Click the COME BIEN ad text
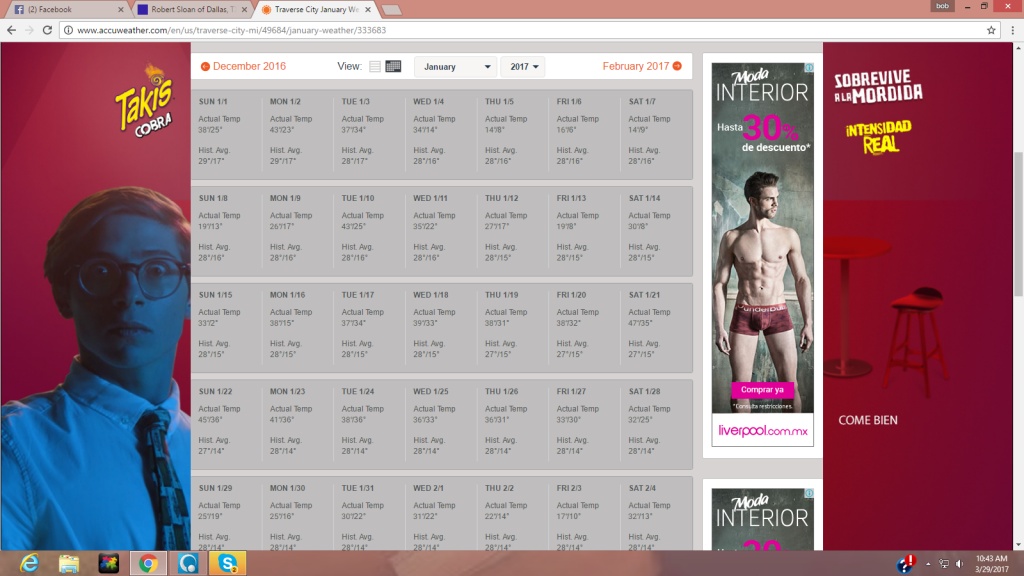The width and height of the screenshot is (1024, 576). (868, 421)
